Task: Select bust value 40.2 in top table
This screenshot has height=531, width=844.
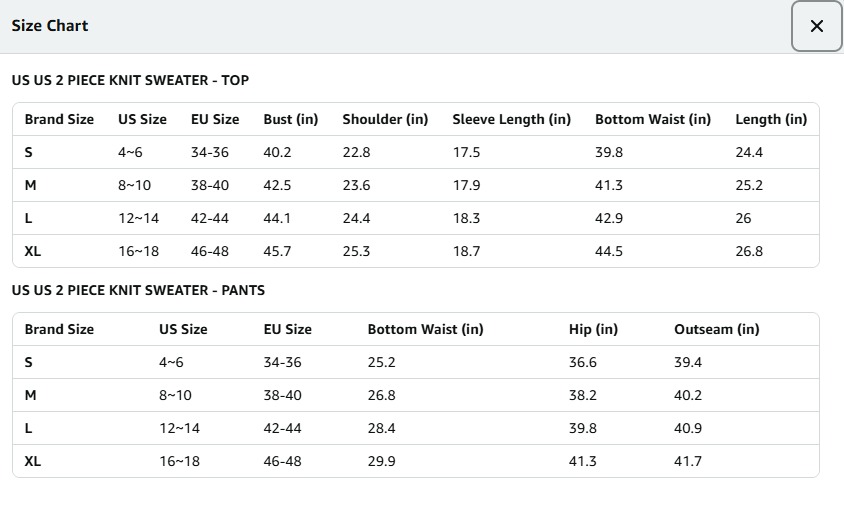Action: [x=277, y=152]
